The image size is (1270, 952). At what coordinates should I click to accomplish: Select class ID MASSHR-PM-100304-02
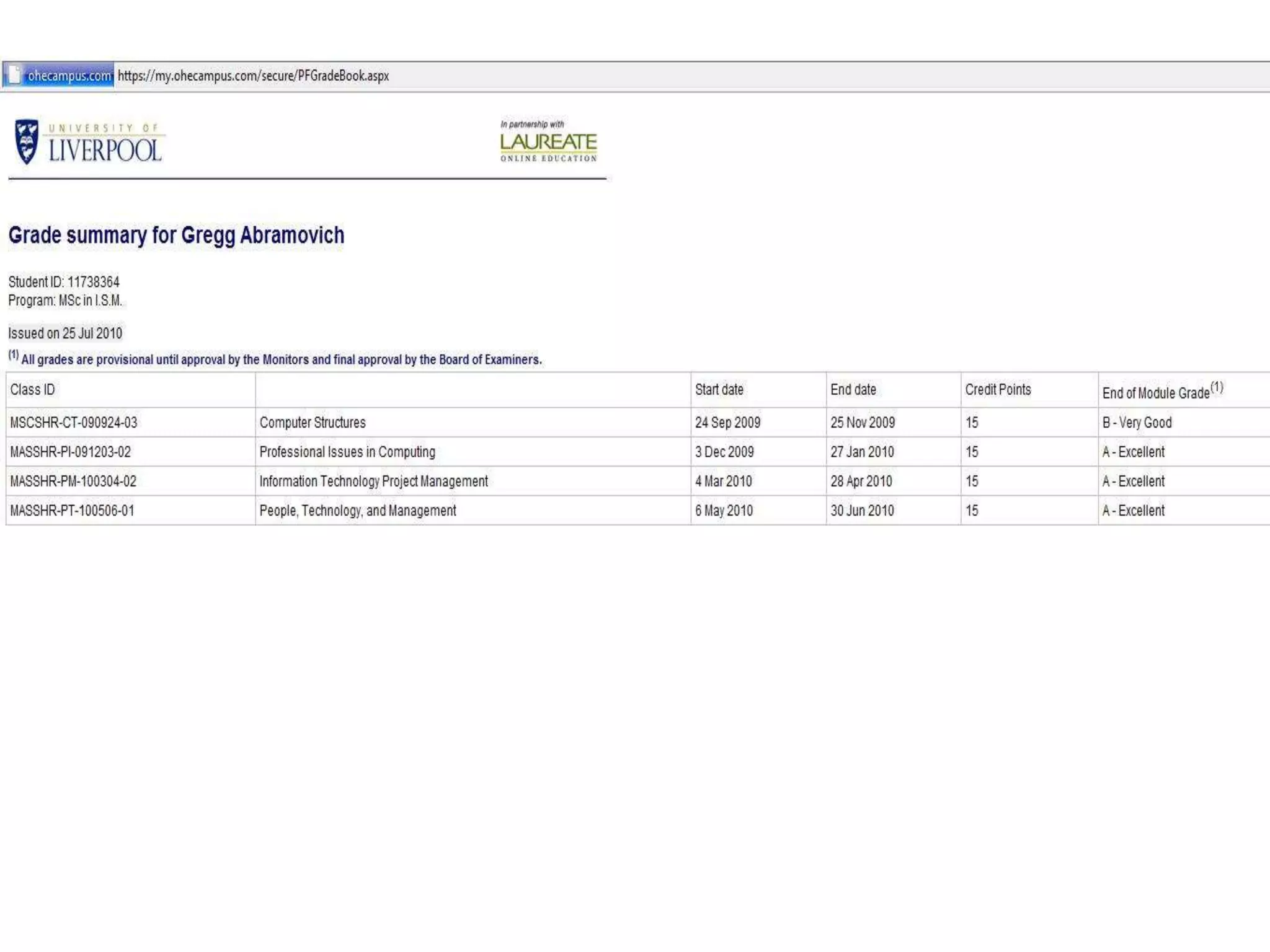73,482
